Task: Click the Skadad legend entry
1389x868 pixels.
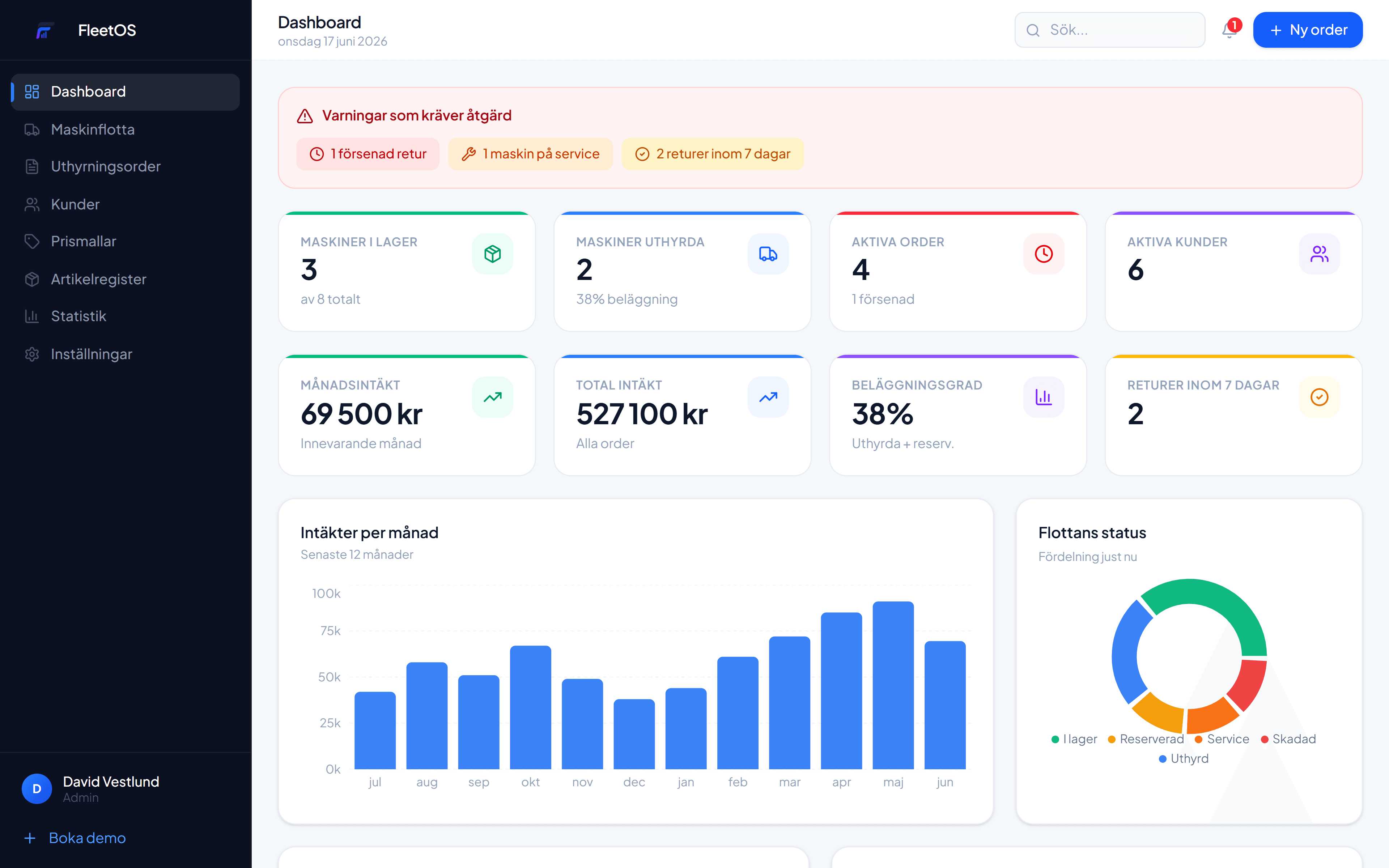Action: pyautogui.click(x=1288, y=739)
